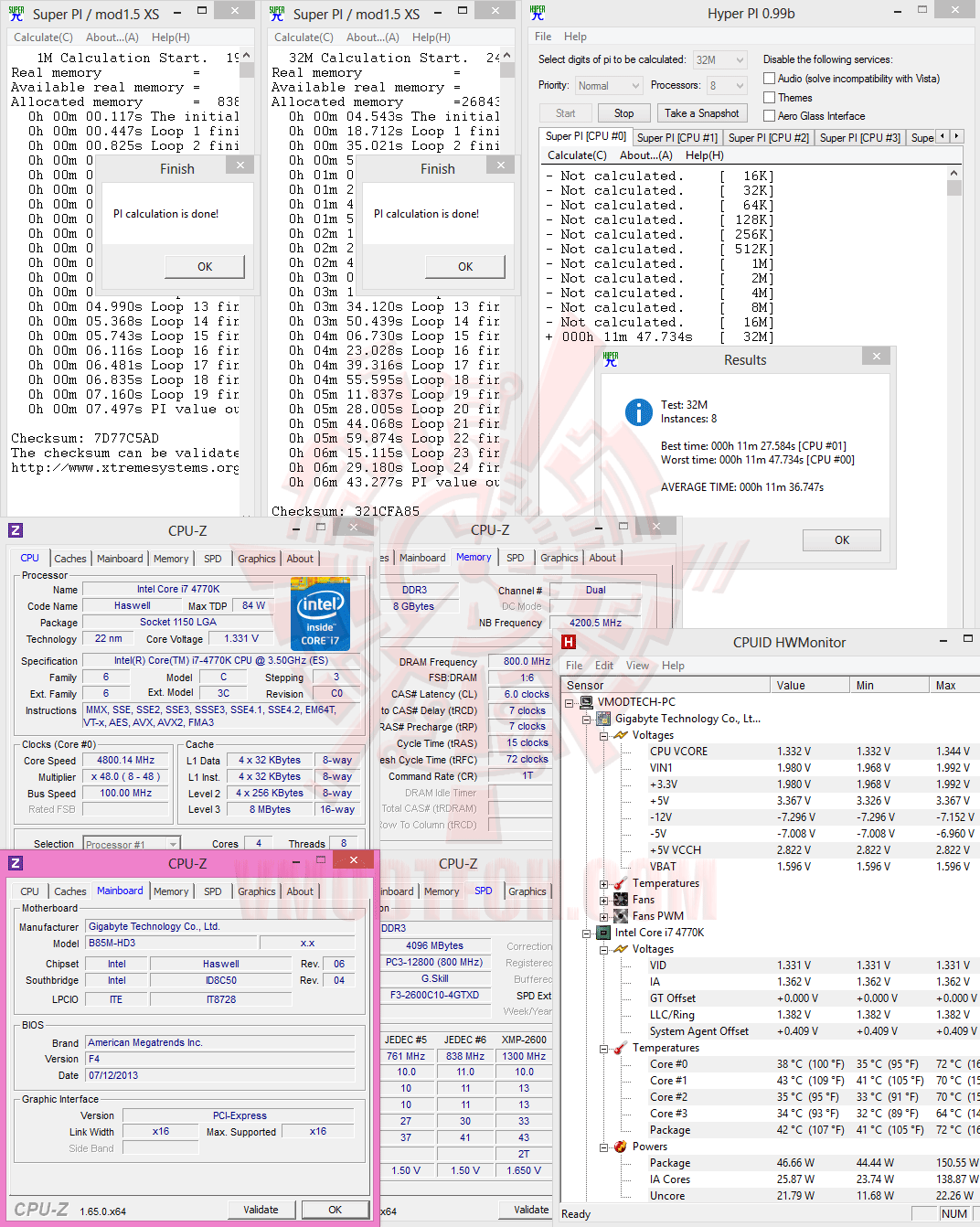Click Take a Snapshot button
Image resolution: width=980 pixels, height=1227 pixels.
click(702, 113)
